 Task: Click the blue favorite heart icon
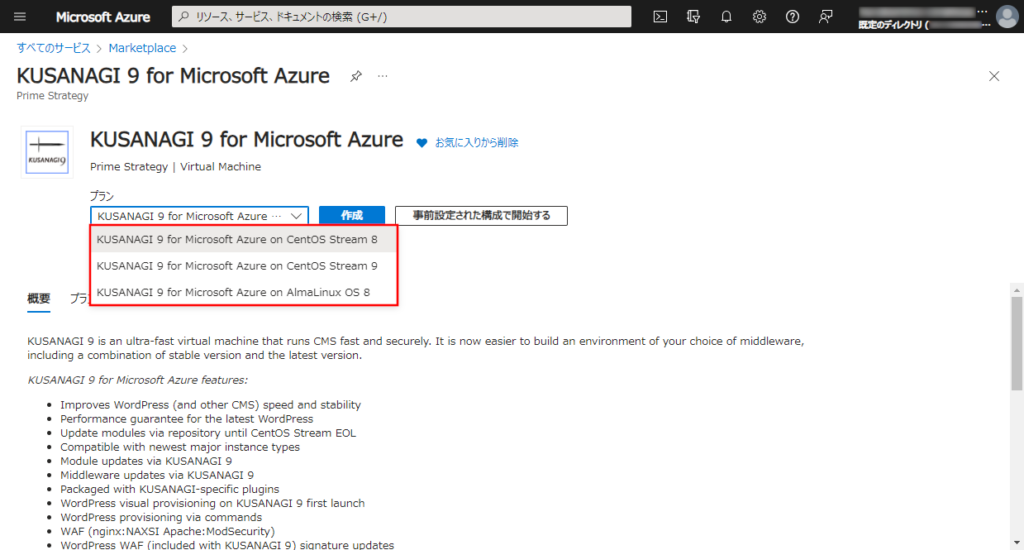point(422,143)
